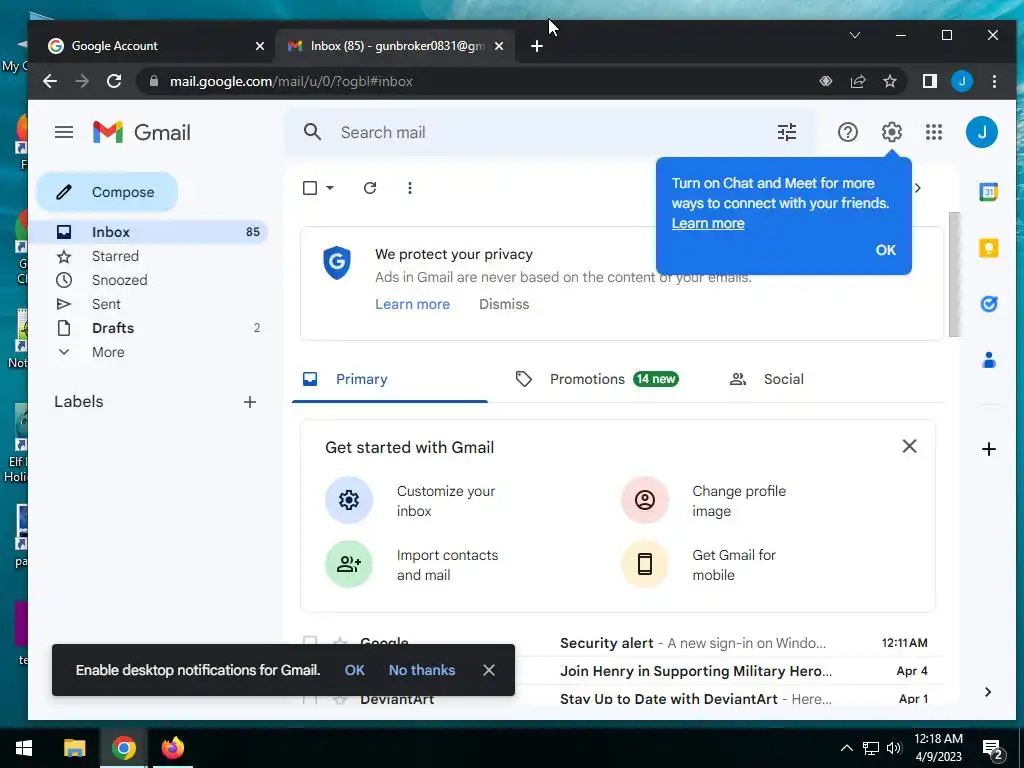This screenshot has width=1024, height=768.
Task: Open Firefox from taskbar
Action: pos(172,748)
